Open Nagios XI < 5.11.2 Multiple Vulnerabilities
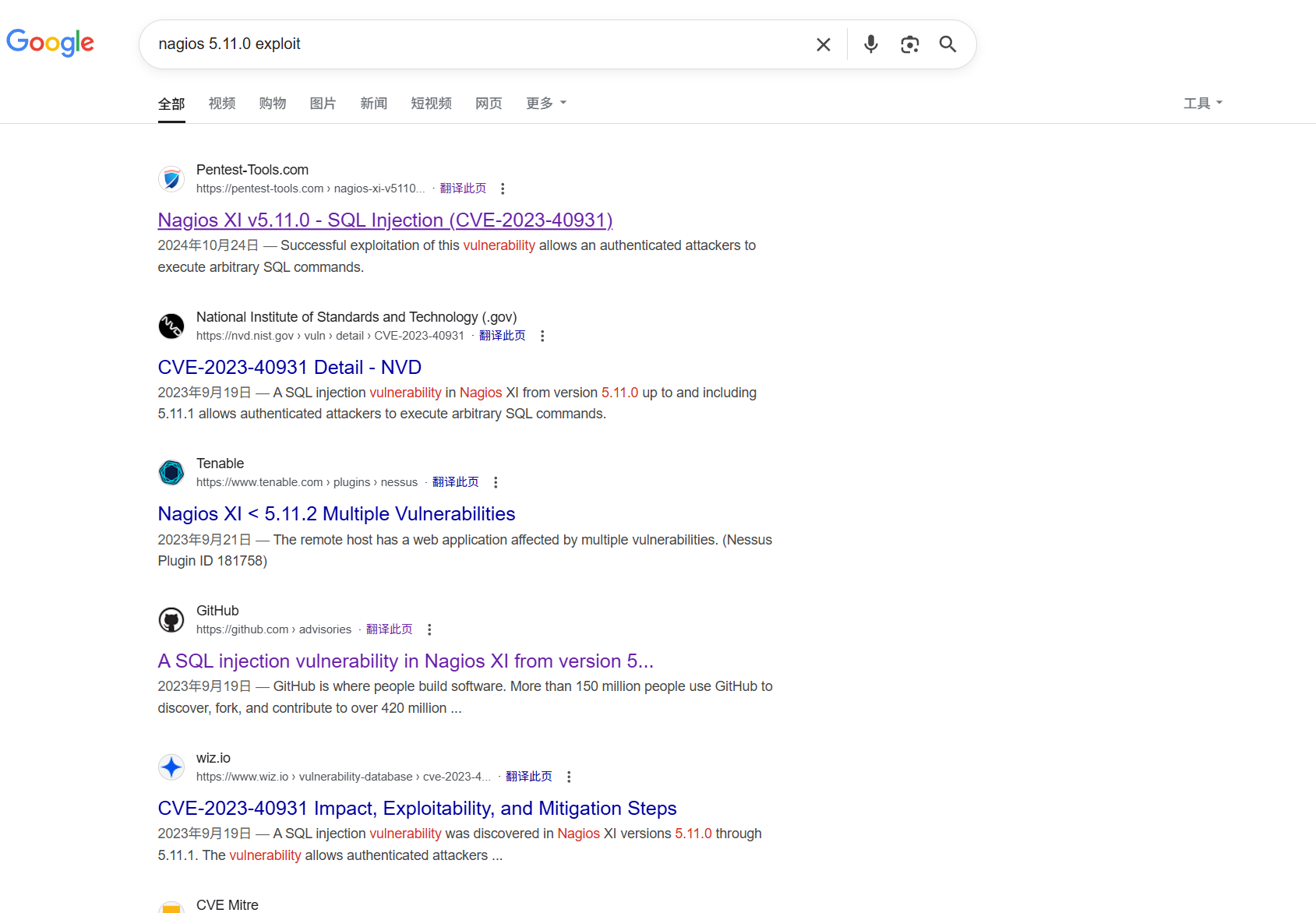1316x913 pixels. click(x=337, y=514)
